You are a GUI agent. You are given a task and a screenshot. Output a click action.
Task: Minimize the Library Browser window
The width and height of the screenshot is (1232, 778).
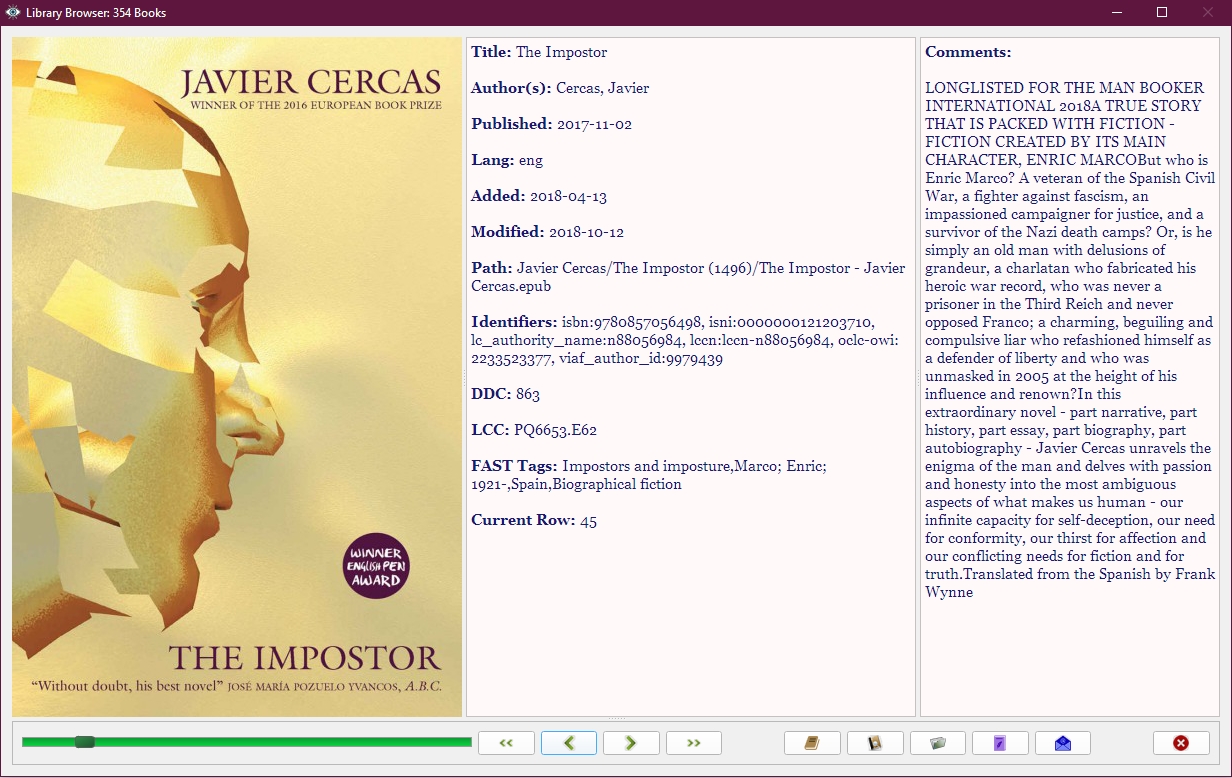click(x=1117, y=13)
